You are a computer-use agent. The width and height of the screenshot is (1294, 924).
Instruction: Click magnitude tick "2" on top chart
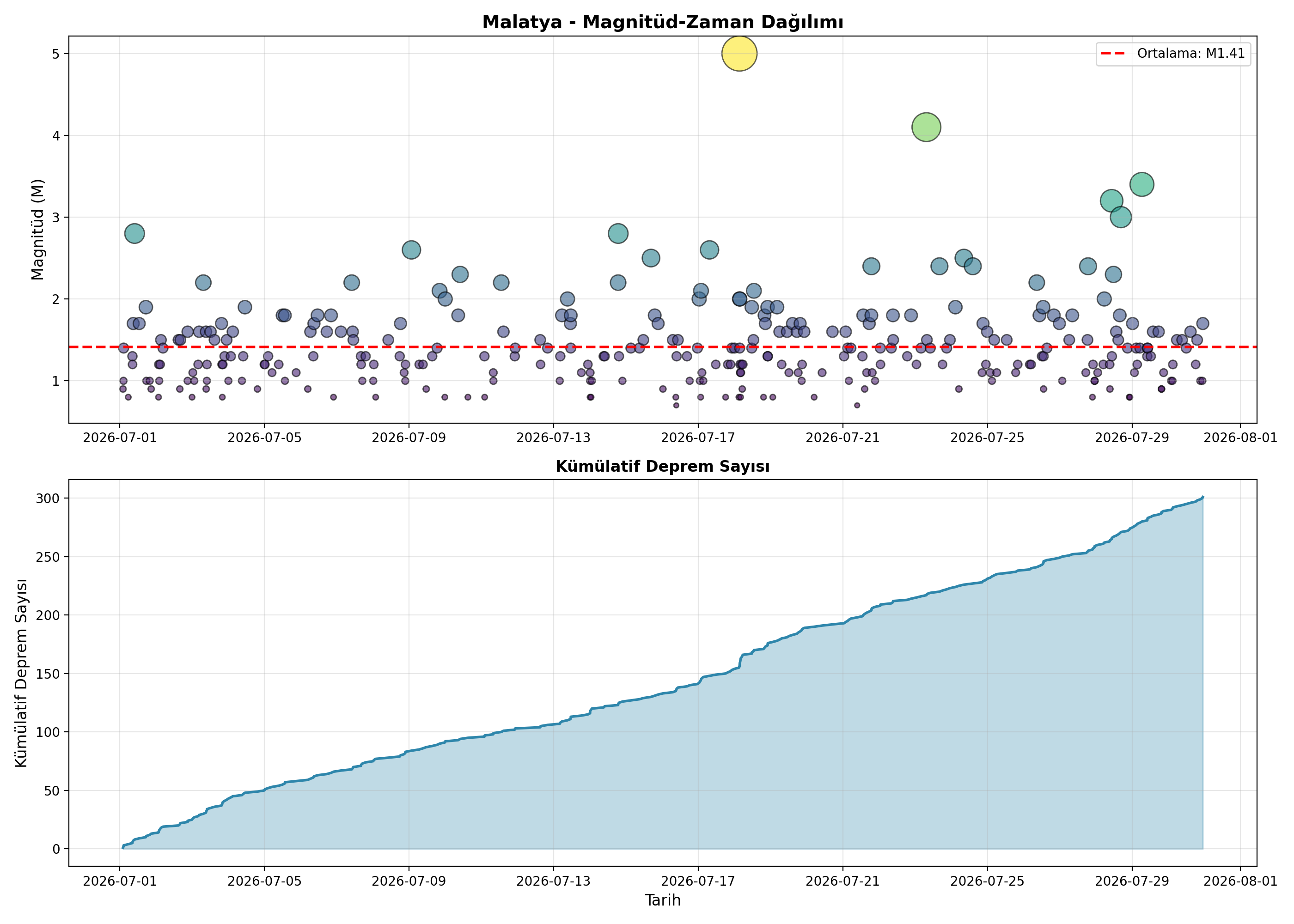56,299
